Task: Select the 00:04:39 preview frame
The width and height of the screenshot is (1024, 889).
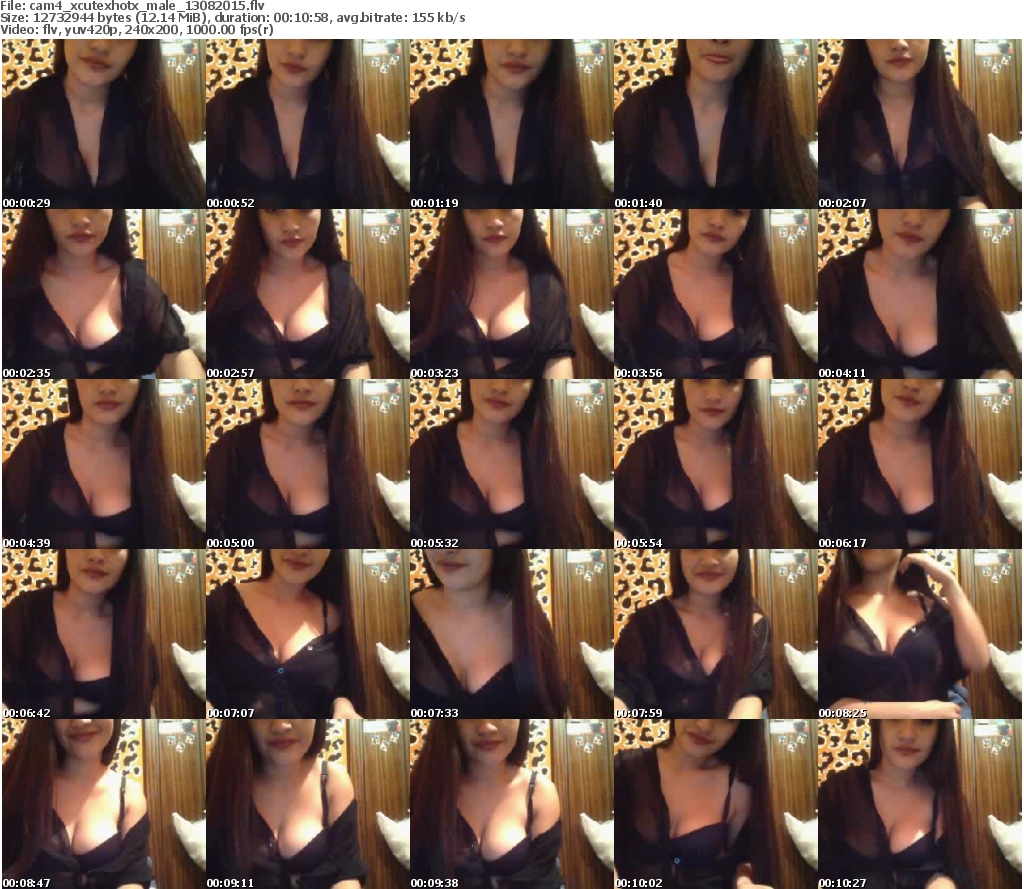Action: point(104,464)
